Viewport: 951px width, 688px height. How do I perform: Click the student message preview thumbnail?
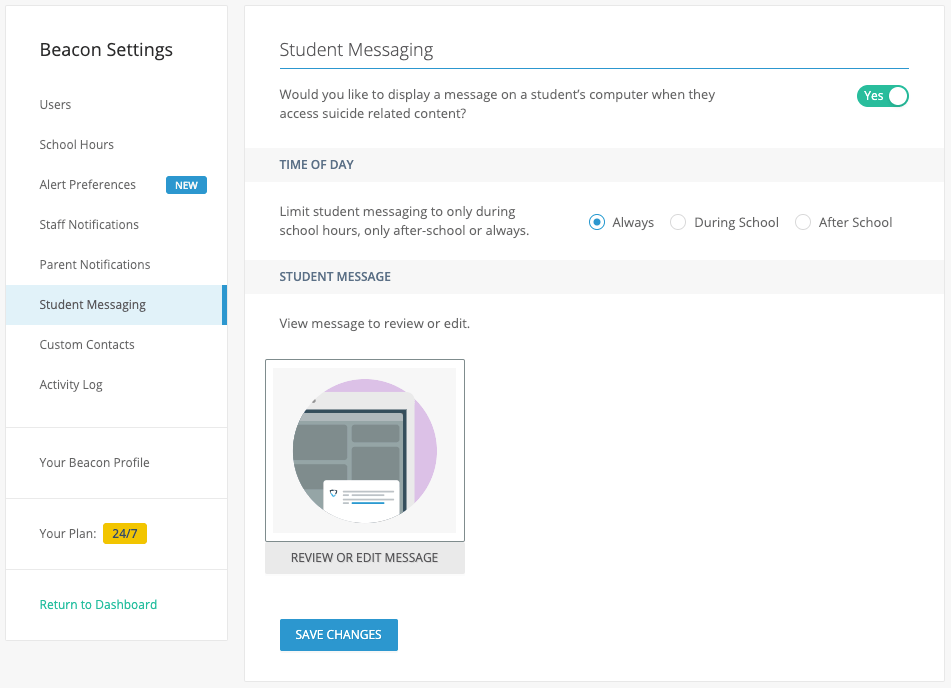pyautogui.click(x=365, y=450)
